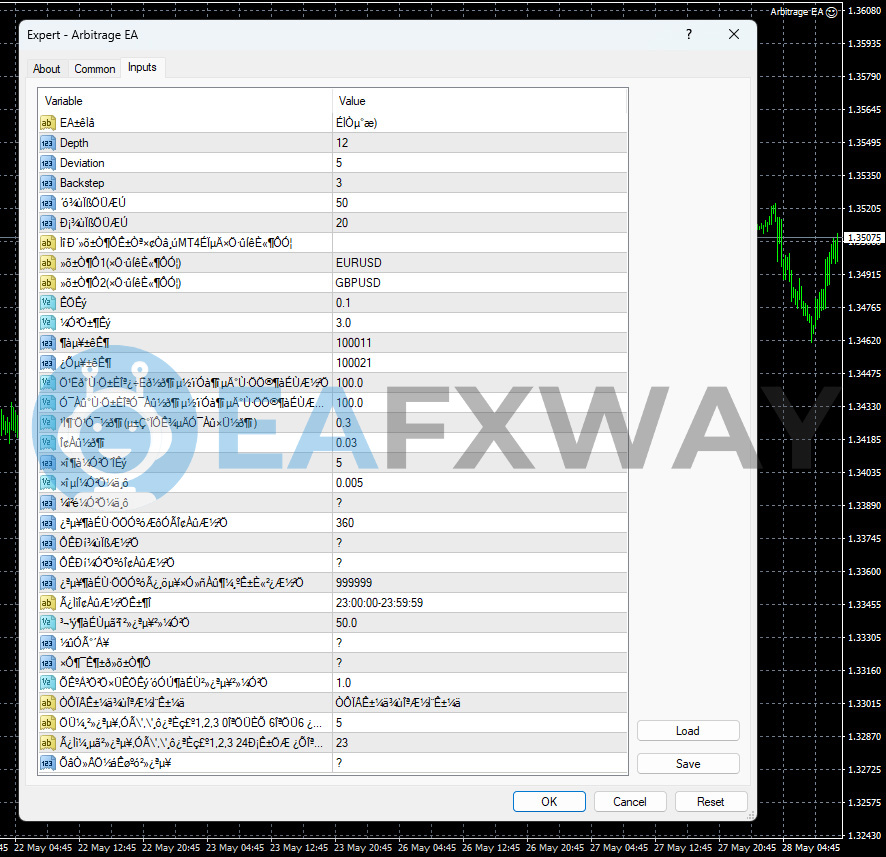Click the Save button
Viewport: 886px width, 857px height.
688,764
